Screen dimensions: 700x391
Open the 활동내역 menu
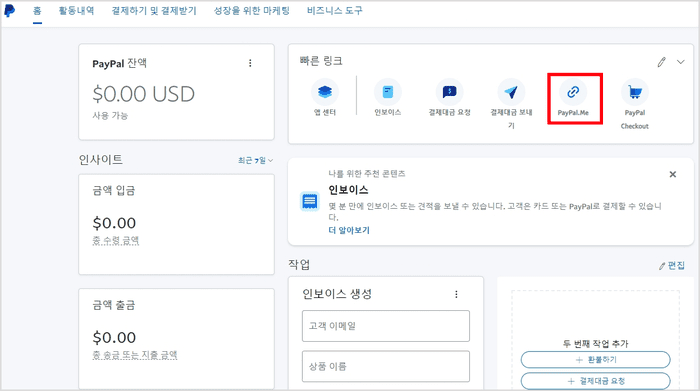(76, 11)
